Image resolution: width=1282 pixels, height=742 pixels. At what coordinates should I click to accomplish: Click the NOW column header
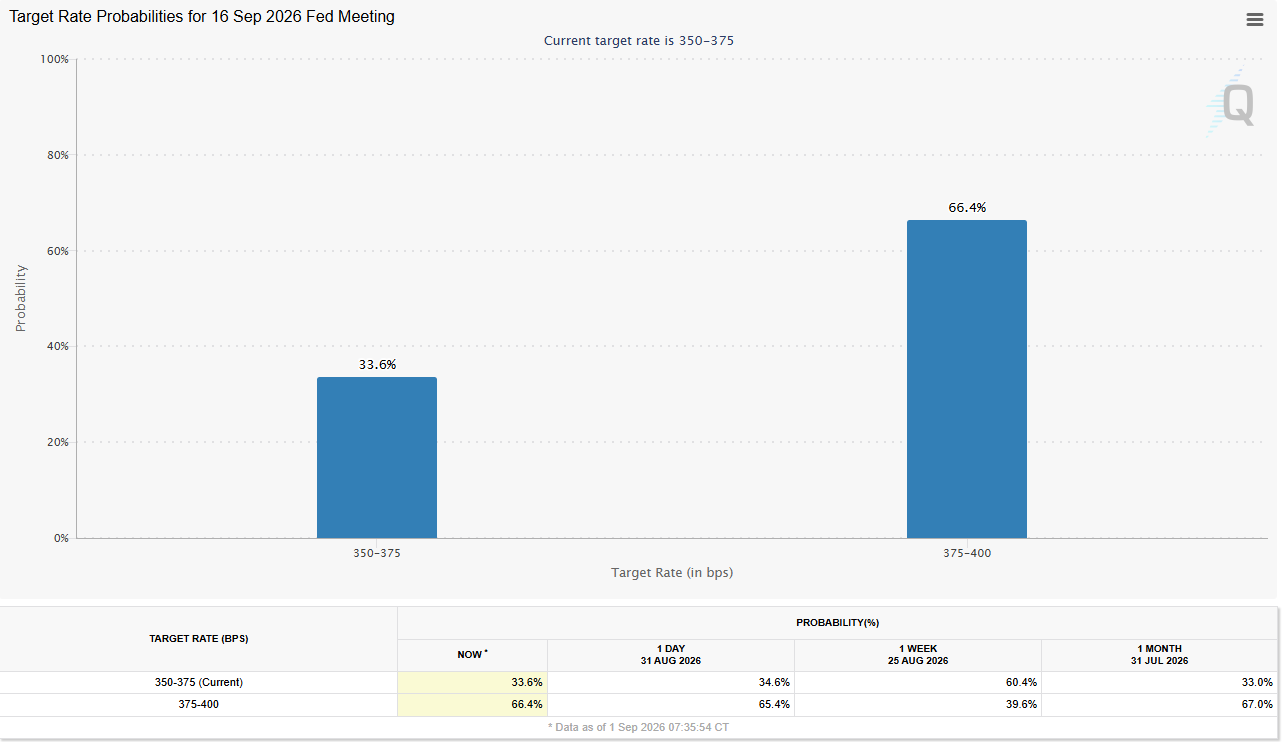(472, 654)
